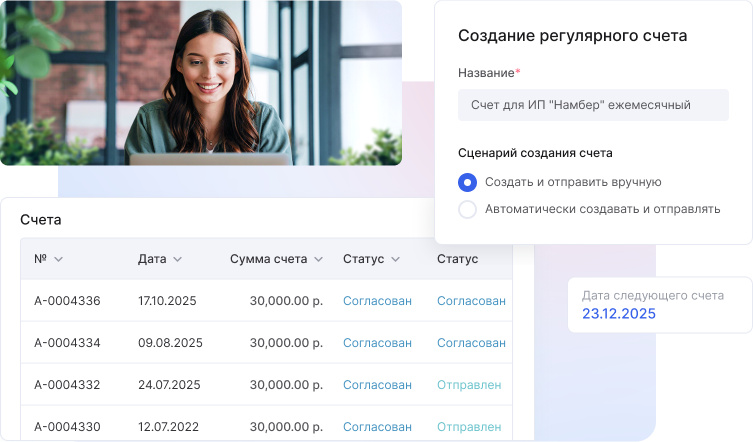
Task: Click "Отправлен" status for invoice A-0004330
Action: point(469,427)
